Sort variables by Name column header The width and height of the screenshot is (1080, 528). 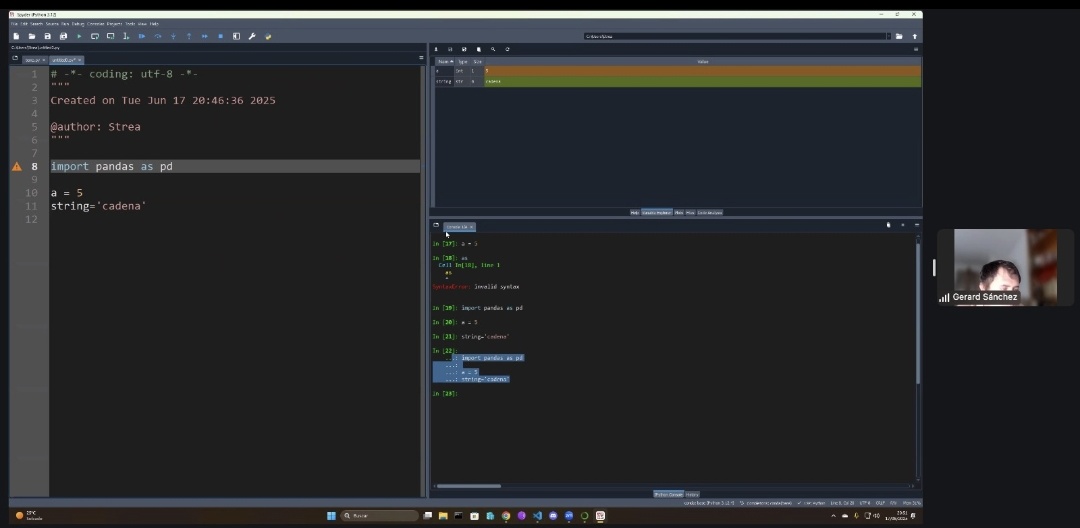[444, 62]
